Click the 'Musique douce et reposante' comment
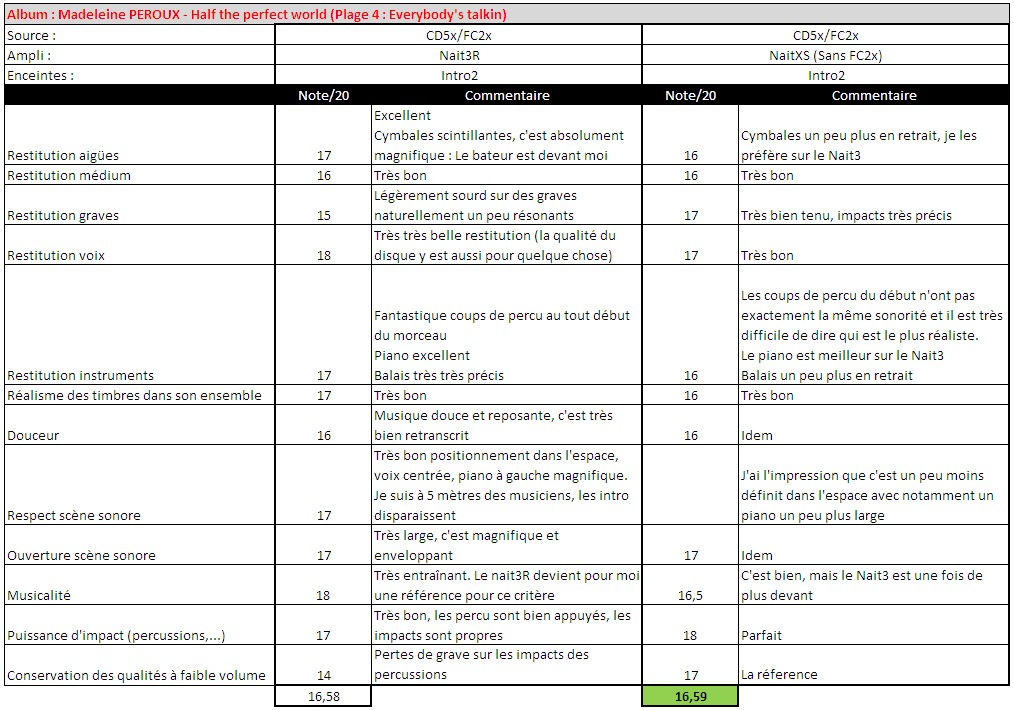 point(506,424)
